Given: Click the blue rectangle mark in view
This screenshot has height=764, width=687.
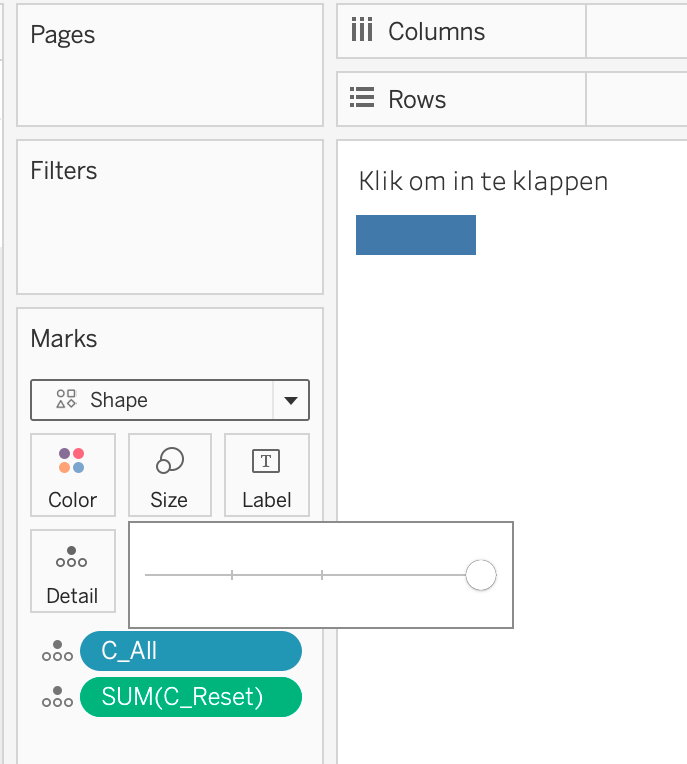Looking at the screenshot, I should coord(415,235).
